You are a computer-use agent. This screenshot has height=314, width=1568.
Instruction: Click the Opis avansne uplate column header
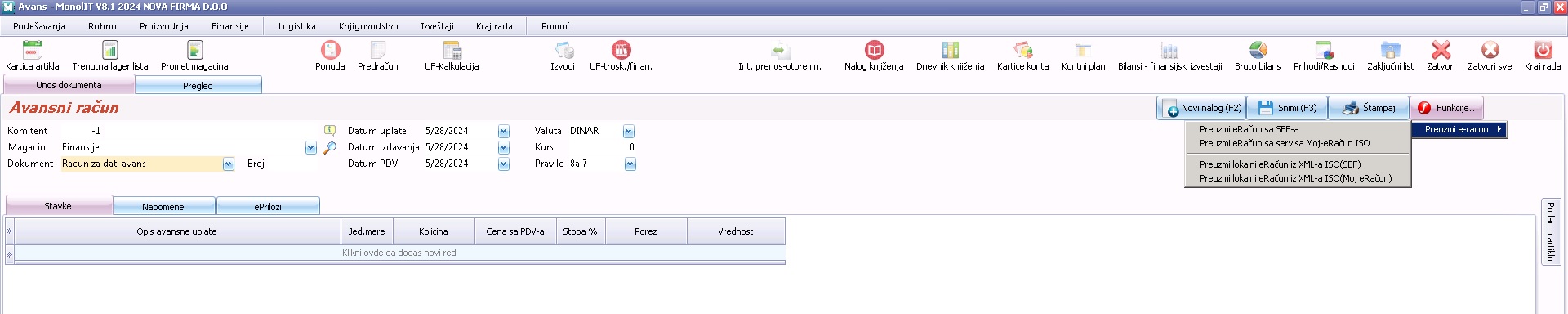(177, 231)
